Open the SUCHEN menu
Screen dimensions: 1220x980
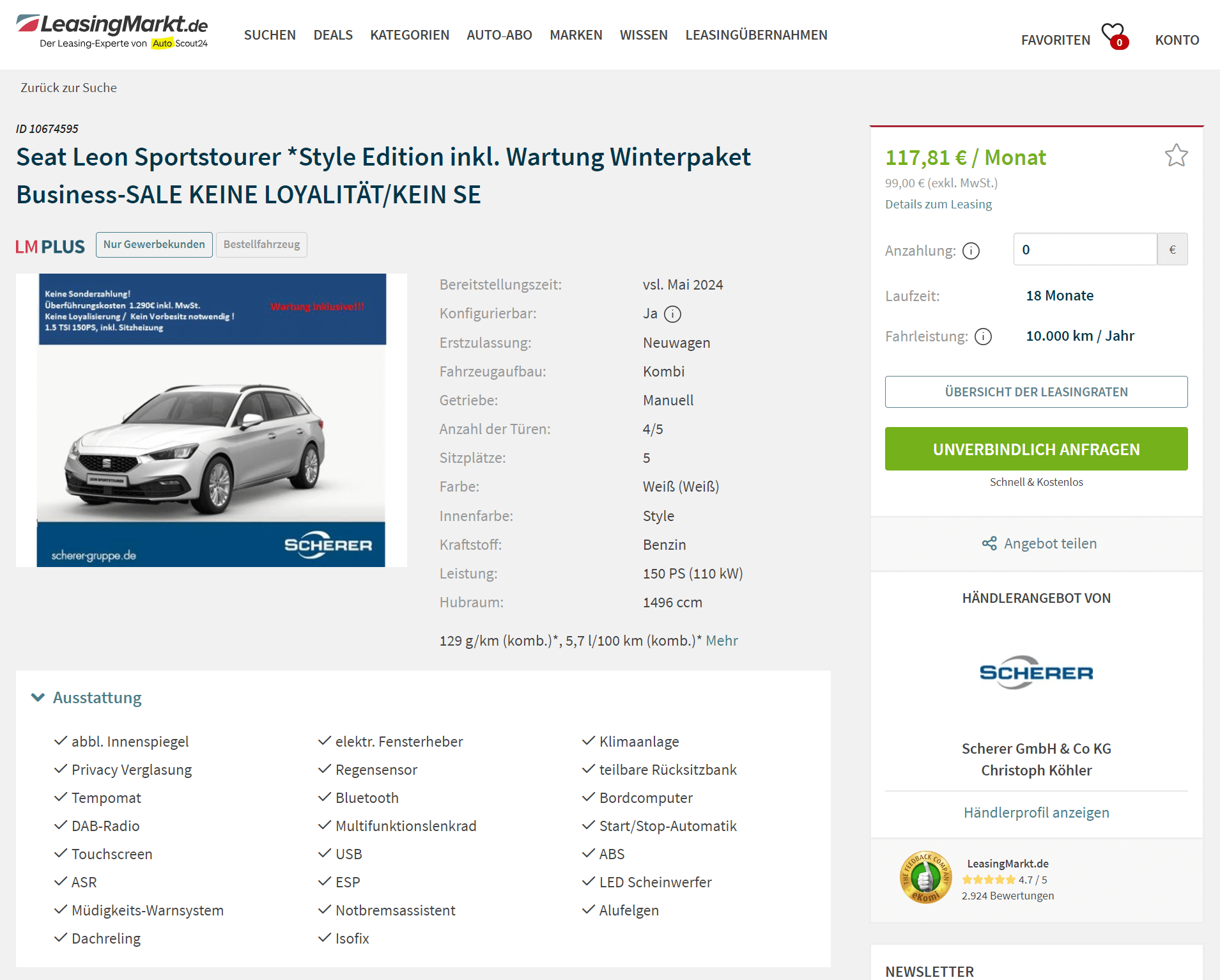click(x=270, y=35)
